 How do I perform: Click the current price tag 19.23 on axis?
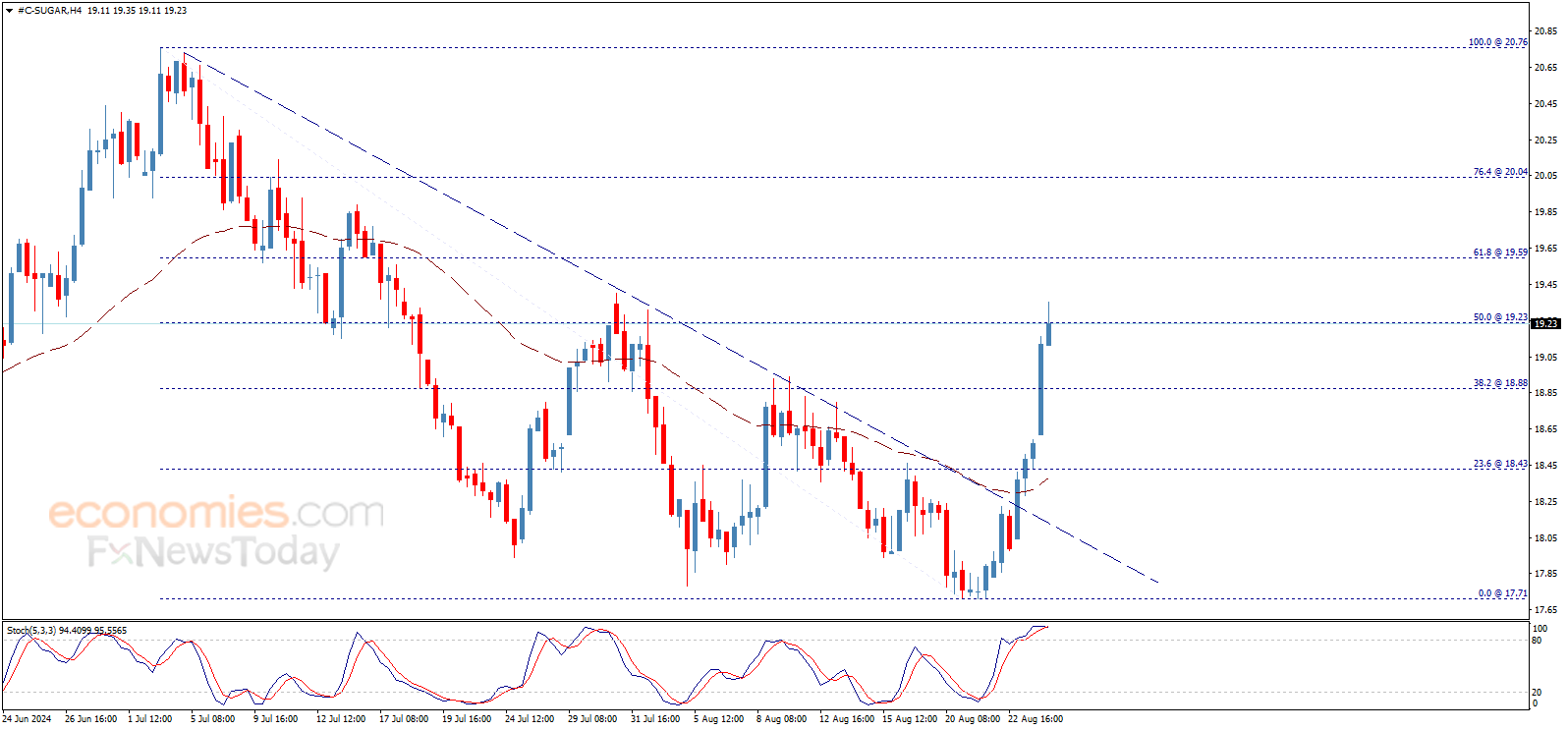click(1545, 323)
